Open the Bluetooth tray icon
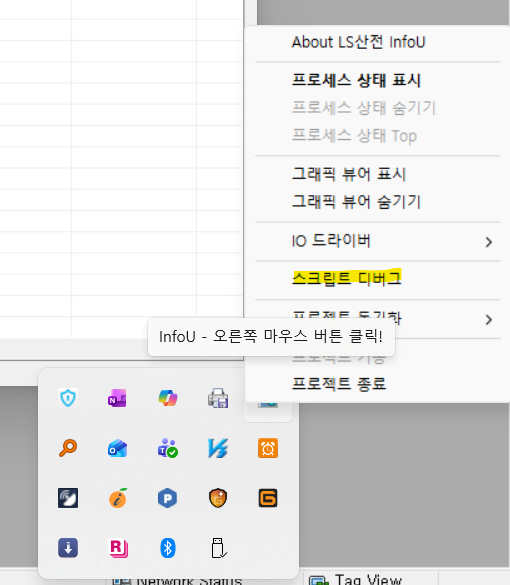 [168, 548]
